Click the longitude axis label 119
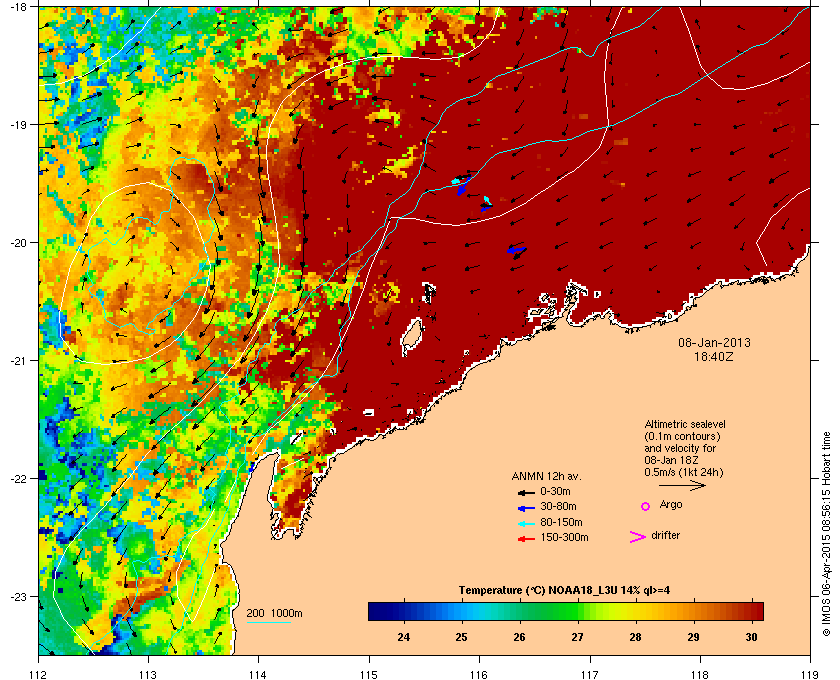The image size is (840, 680). (x=810, y=674)
